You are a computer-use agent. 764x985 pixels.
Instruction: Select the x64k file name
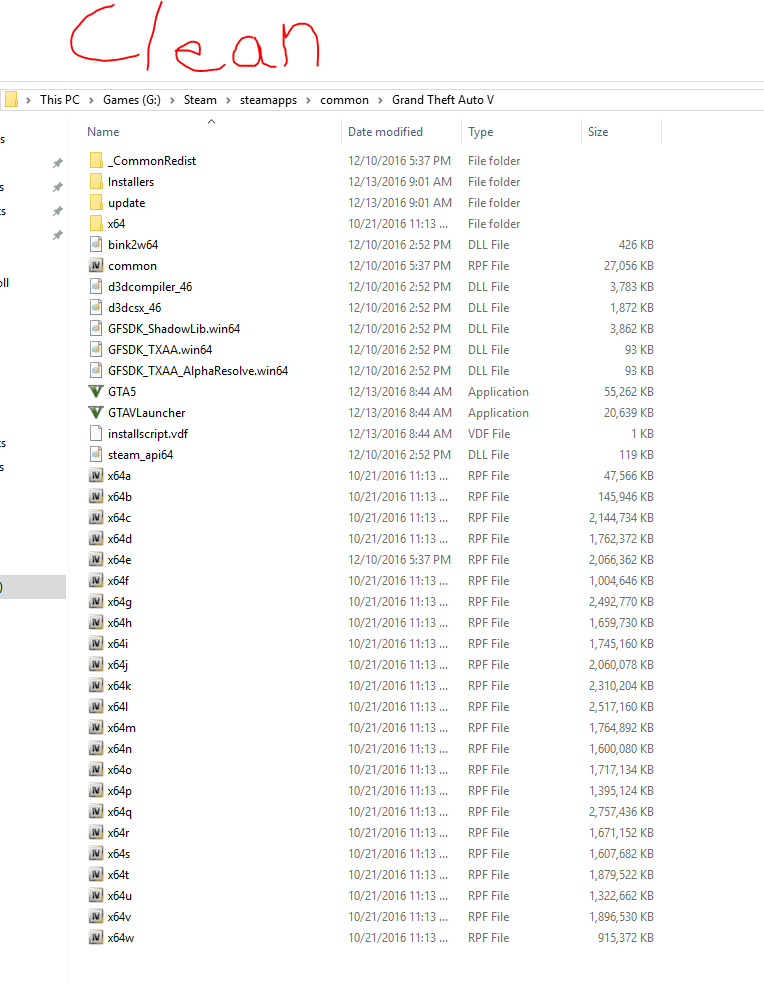click(x=119, y=686)
